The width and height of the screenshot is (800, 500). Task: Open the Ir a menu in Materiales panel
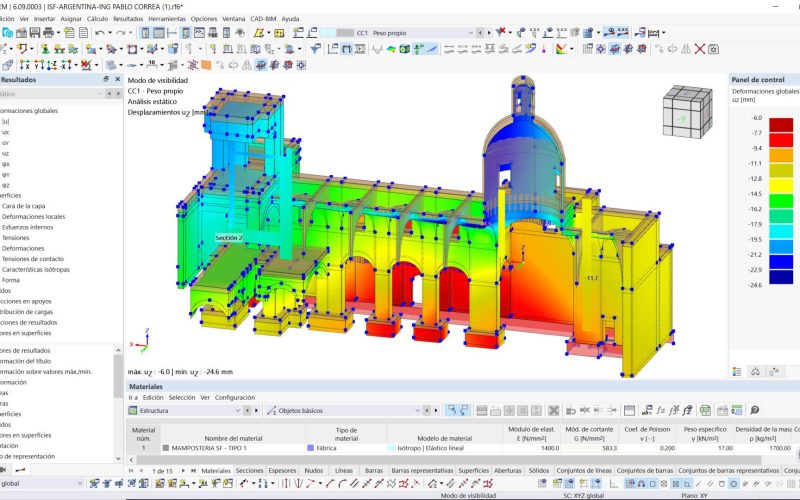coord(133,397)
